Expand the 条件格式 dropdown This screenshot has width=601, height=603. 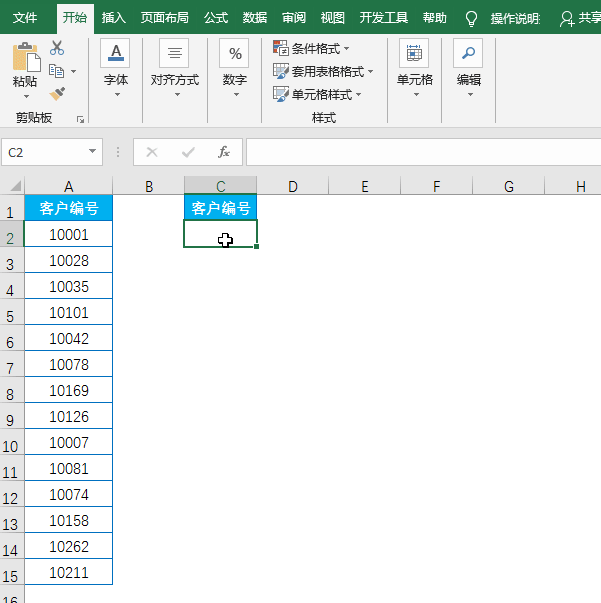tap(346, 49)
